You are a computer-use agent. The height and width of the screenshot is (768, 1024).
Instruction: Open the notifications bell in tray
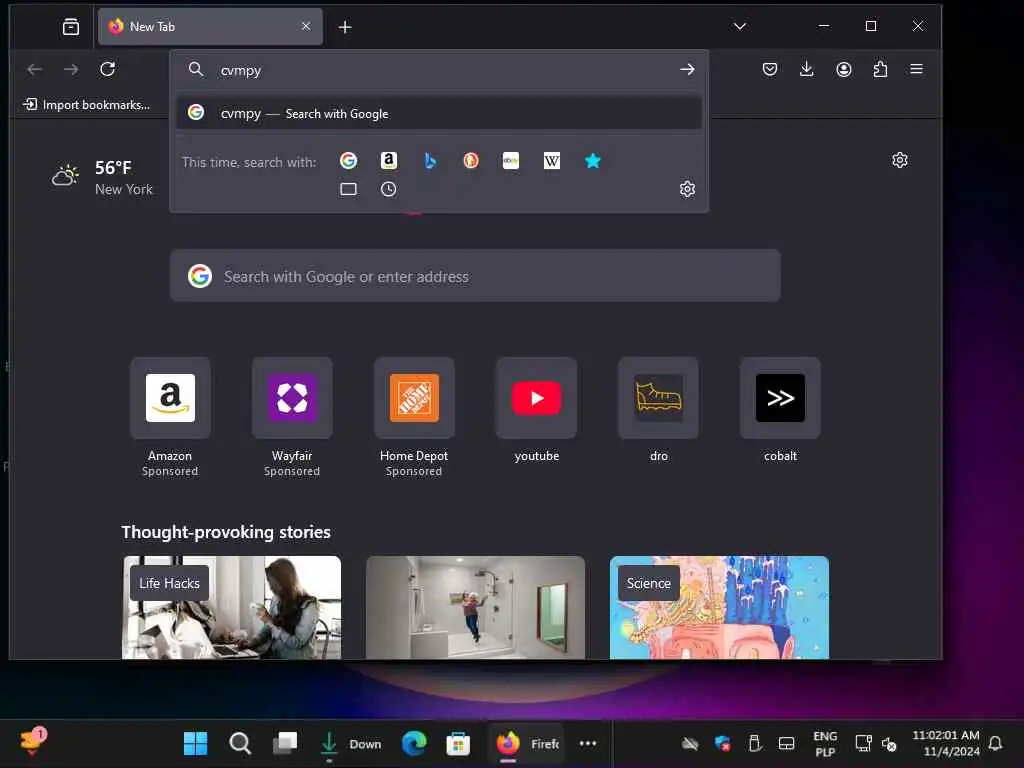click(995, 743)
